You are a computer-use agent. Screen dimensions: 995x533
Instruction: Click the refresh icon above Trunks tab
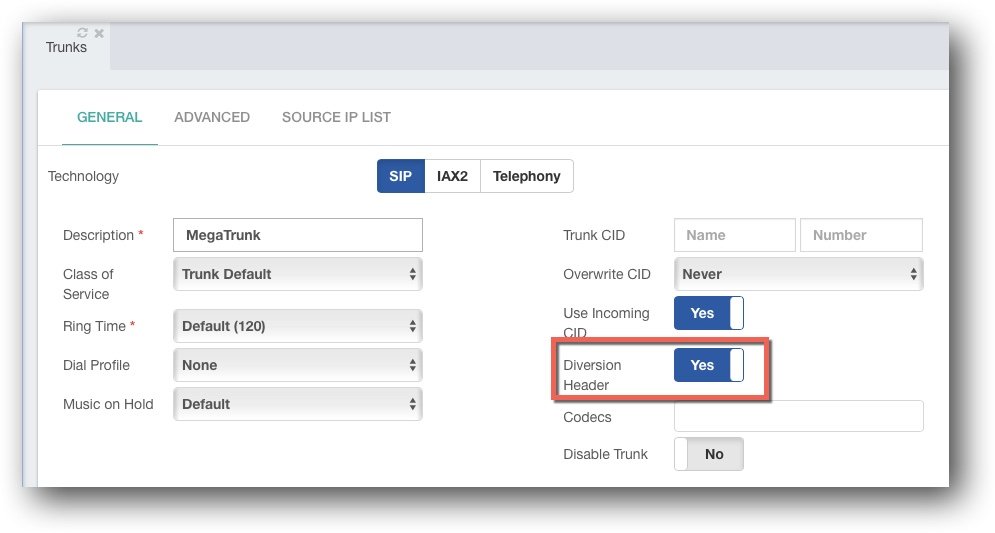pyautogui.click(x=82, y=32)
